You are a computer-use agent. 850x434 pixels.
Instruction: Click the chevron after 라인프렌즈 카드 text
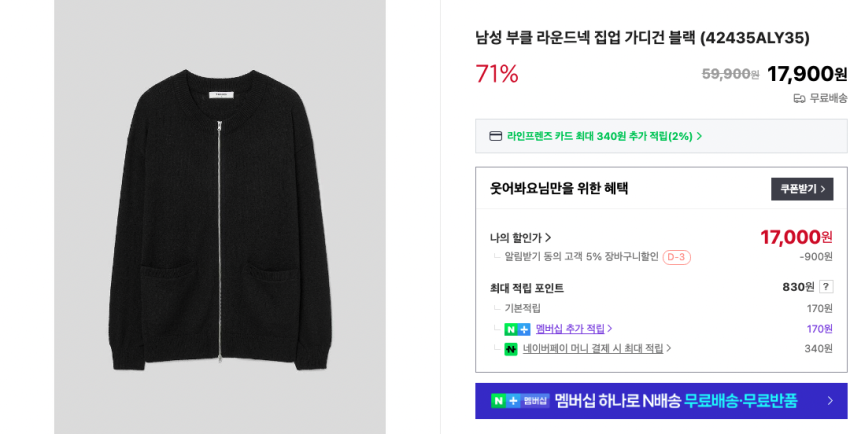click(699, 136)
